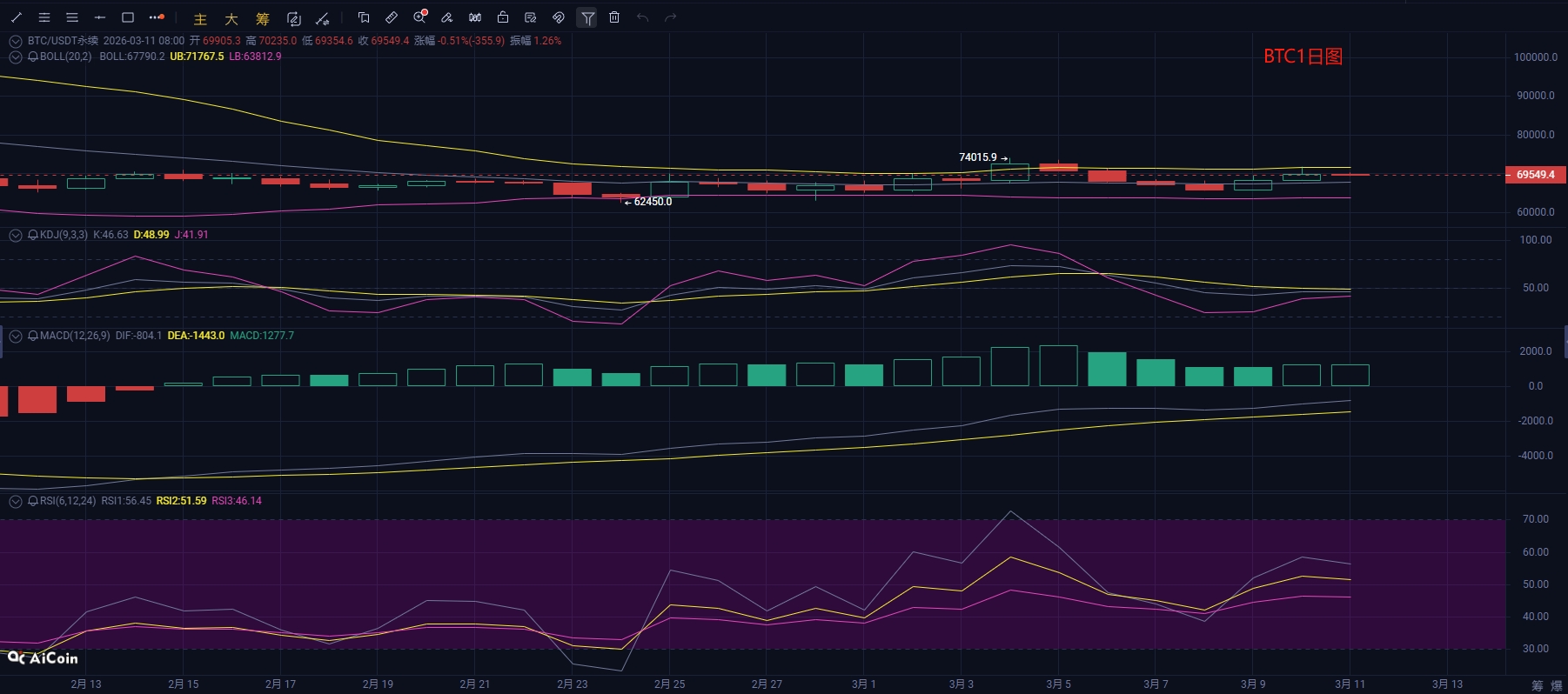This screenshot has height=694, width=1568.
Task: Pick the rectangle shape tool
Action: click(x=128, y=17)
